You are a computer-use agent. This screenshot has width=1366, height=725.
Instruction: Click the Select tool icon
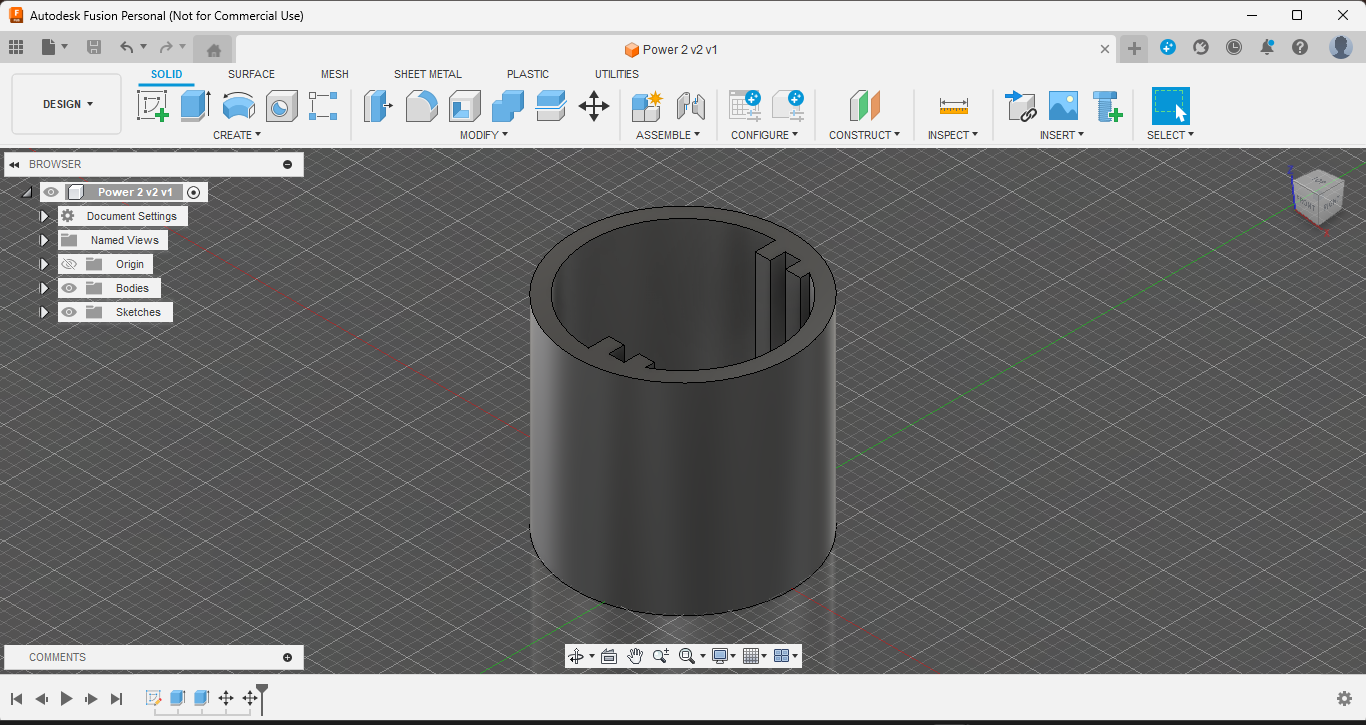point(1170,105)
